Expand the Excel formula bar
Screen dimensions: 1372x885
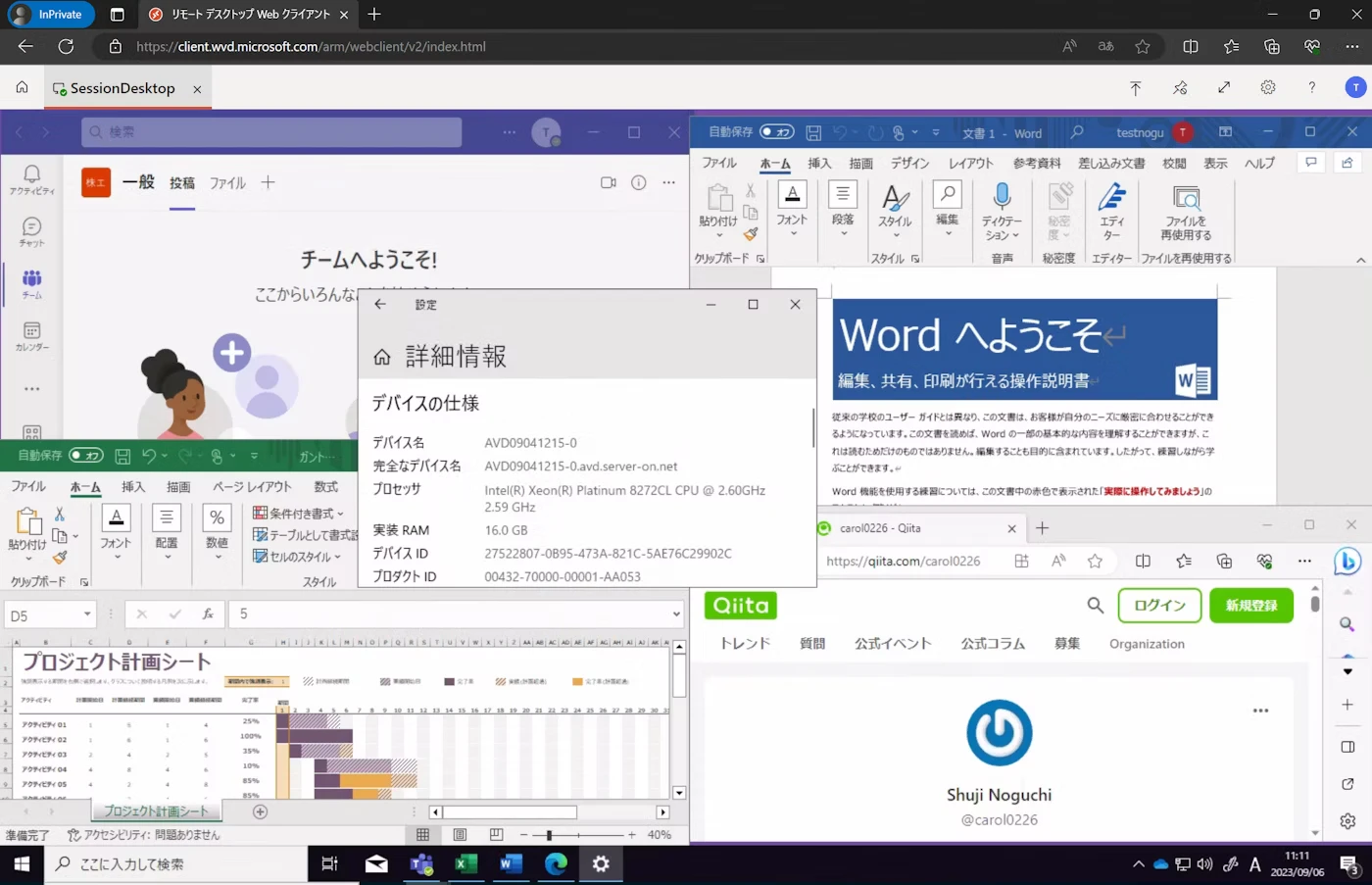tap(676, 615)
